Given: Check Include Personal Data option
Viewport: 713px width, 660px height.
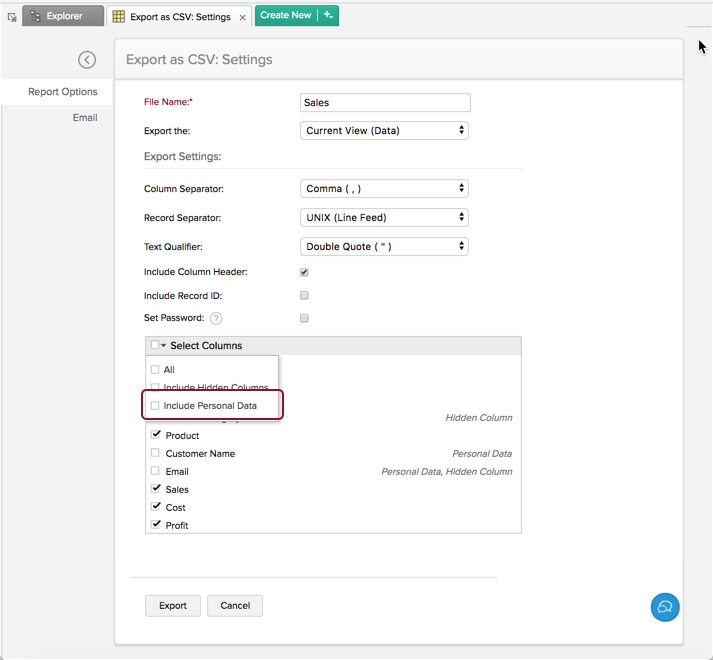Looking at the screenshot, I should click(x=155, y=406).
